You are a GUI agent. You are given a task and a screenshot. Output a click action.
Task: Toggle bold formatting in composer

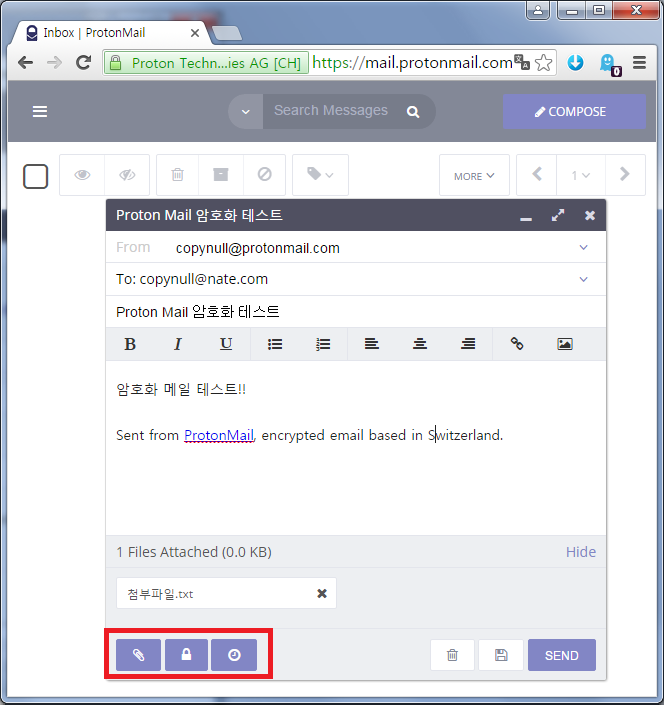coord(130,344)
